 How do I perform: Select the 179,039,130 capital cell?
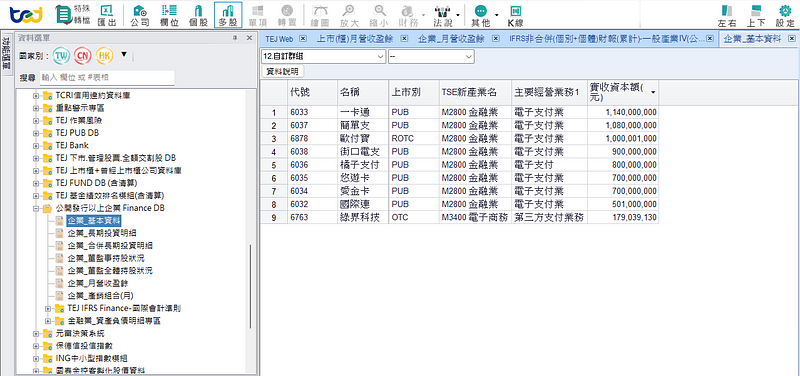623,217
